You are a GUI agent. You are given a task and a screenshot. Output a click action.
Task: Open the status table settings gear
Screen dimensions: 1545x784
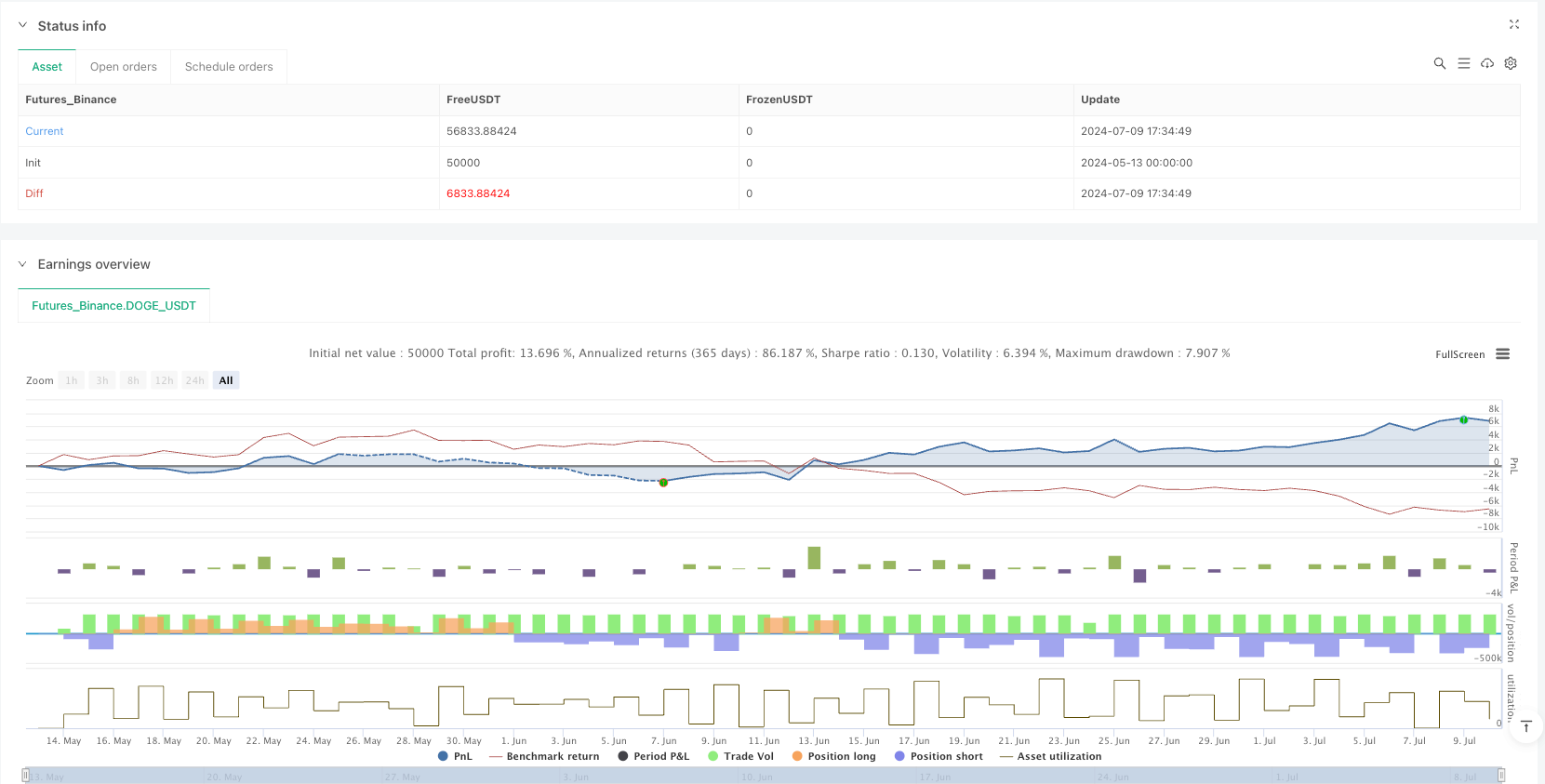point(1511,63)
